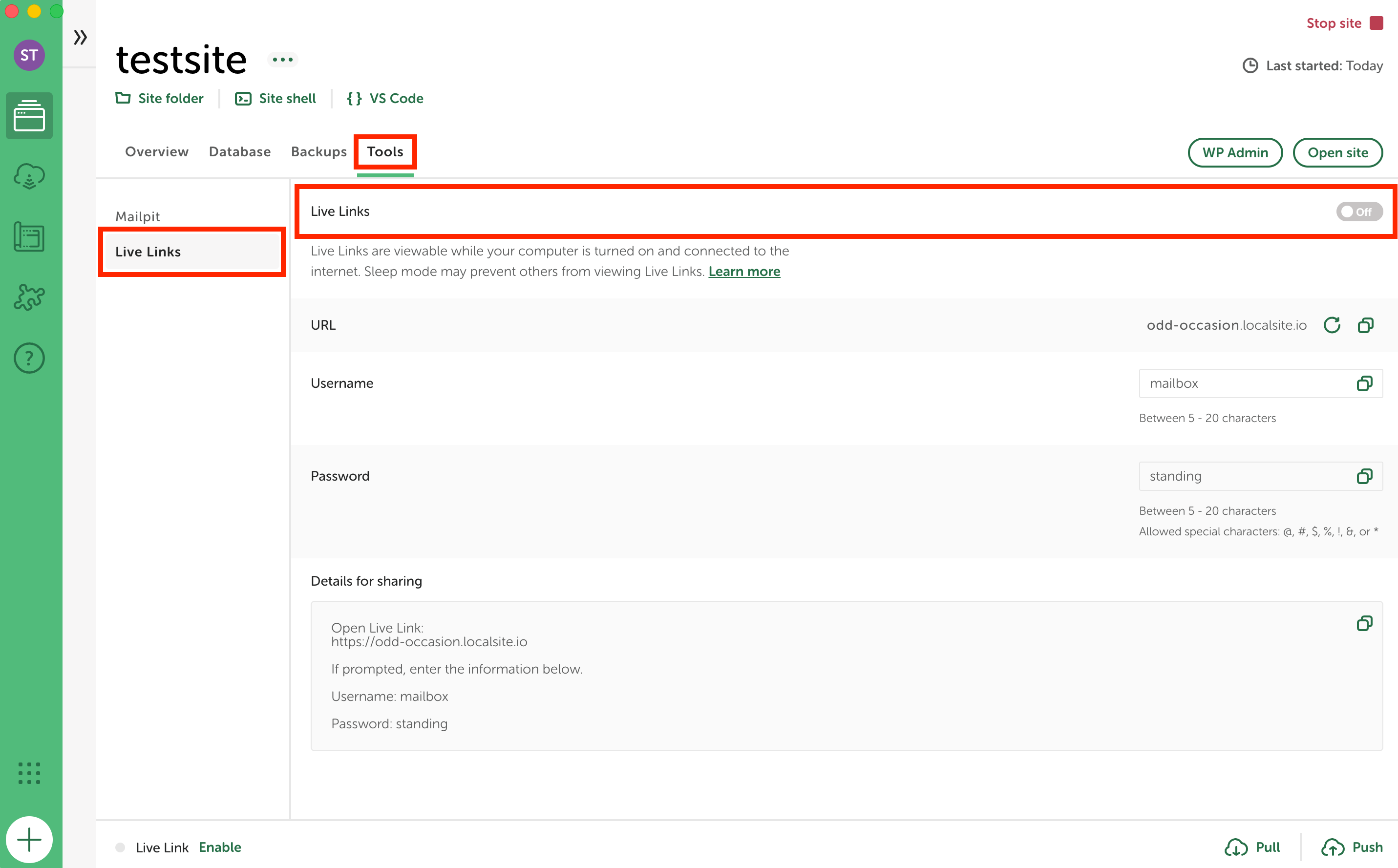1398x868 pixels.
Task: Open site in VS Code
Action: point(385,98)
